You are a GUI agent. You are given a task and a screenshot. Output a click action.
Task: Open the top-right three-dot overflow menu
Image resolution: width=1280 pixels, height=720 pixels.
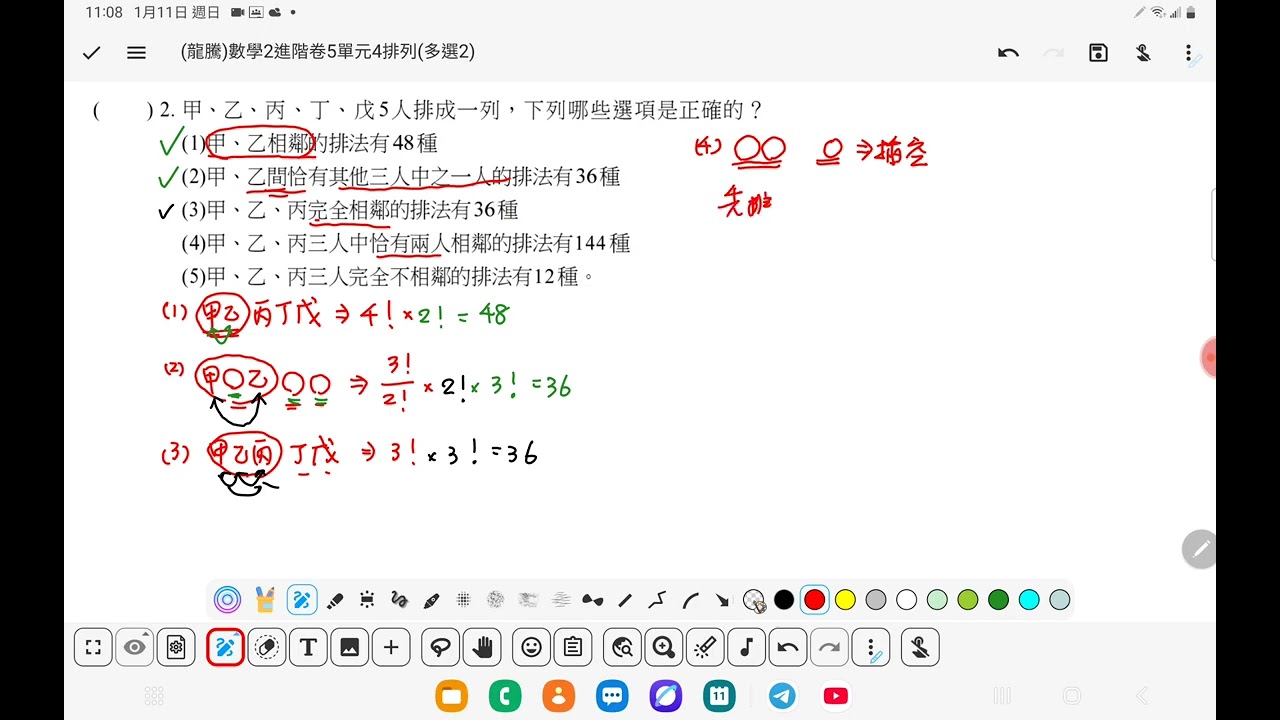coord(1188,53)
